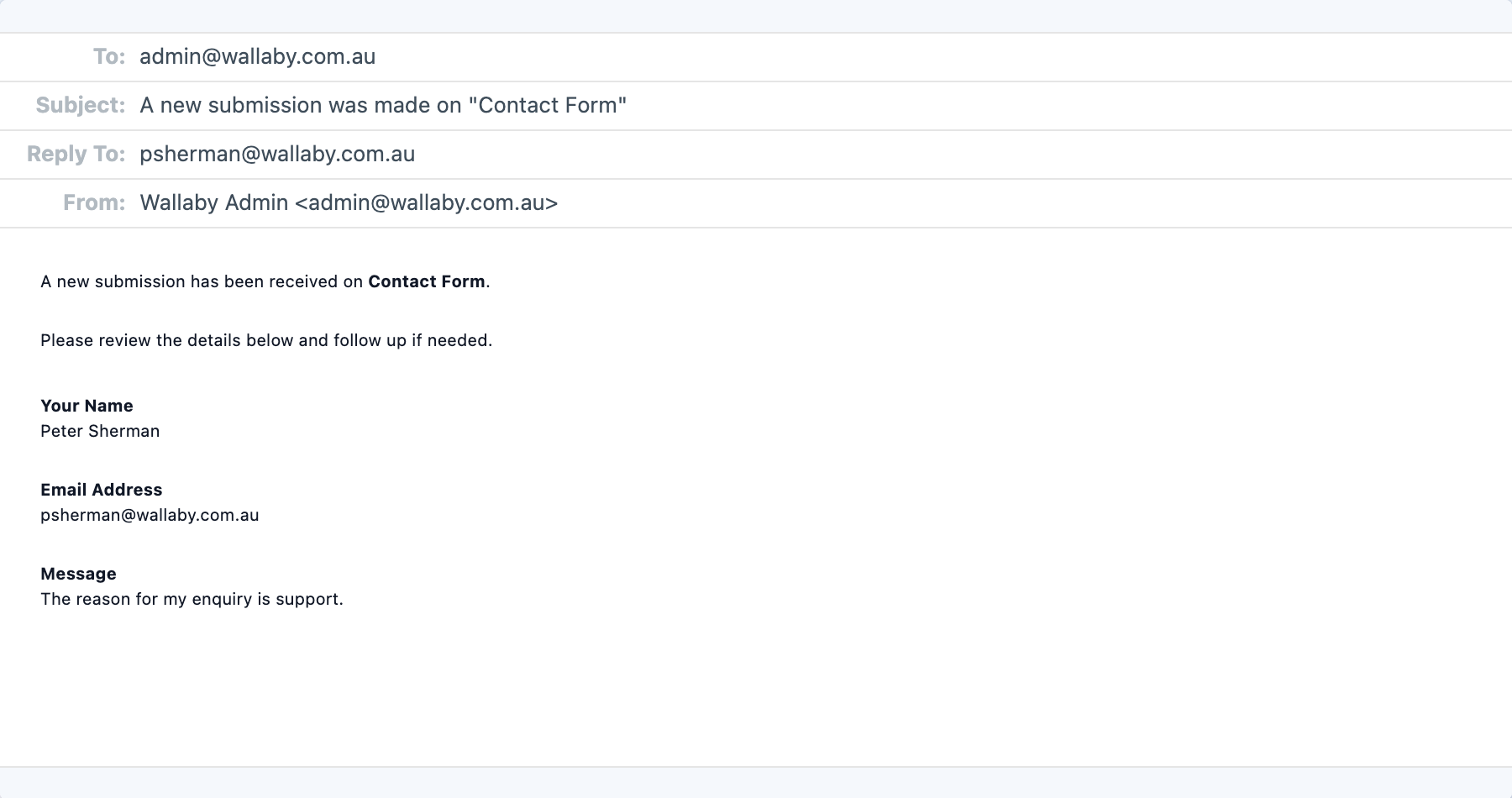Click psherman@wallaby.com.au under Email Address
The height and width of the screenshot is (798, 1512).
(150, 516)
